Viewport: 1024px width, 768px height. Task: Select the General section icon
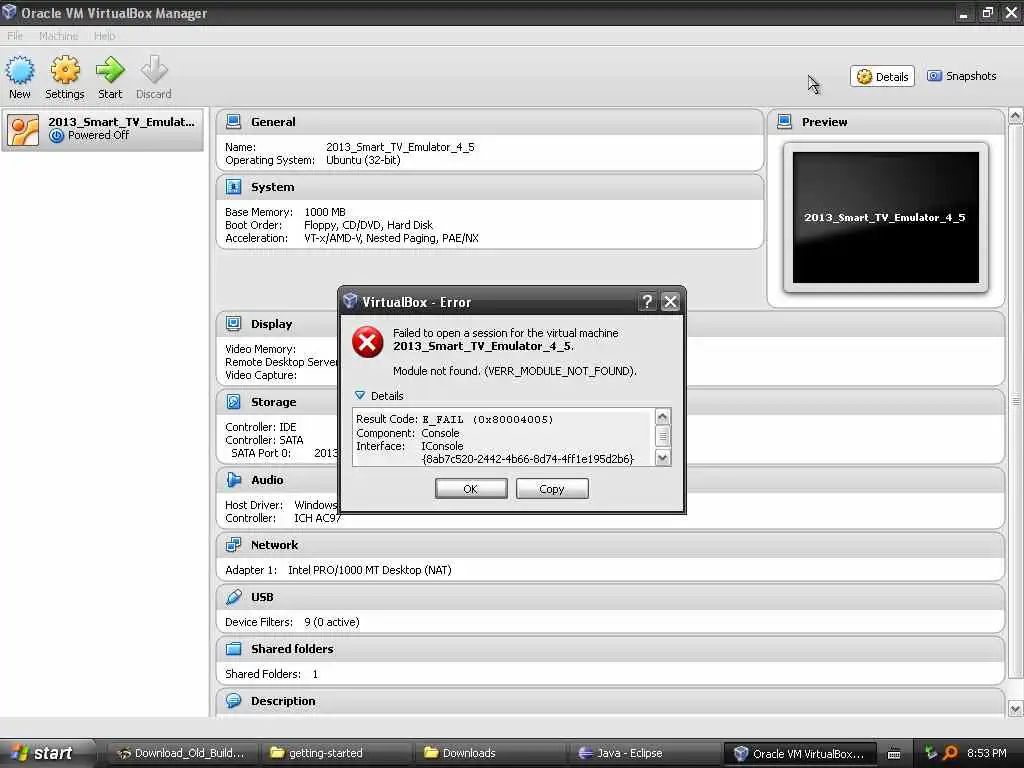pos(233,121)
